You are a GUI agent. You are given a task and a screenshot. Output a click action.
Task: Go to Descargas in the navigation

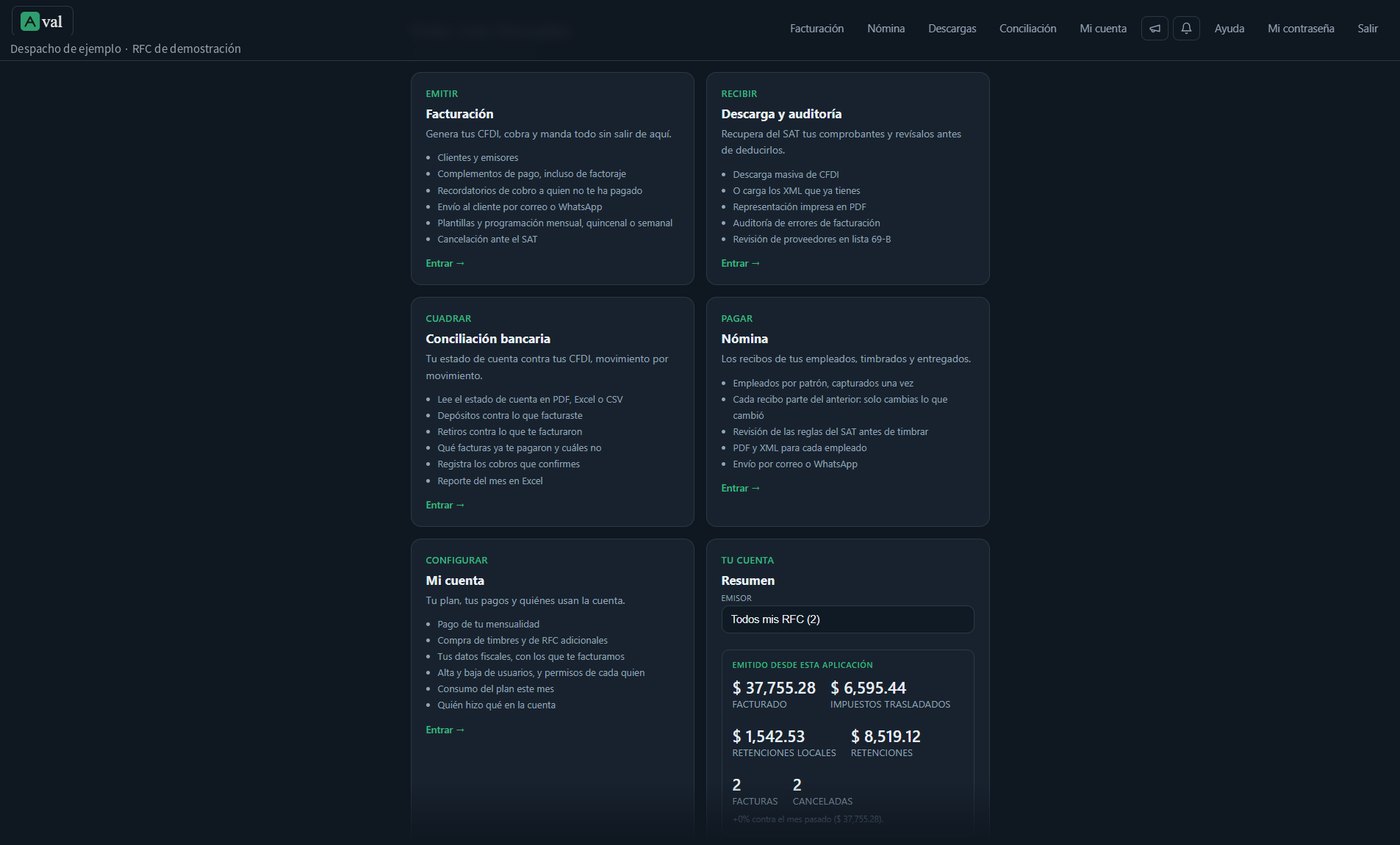click(x=952, y=29)
